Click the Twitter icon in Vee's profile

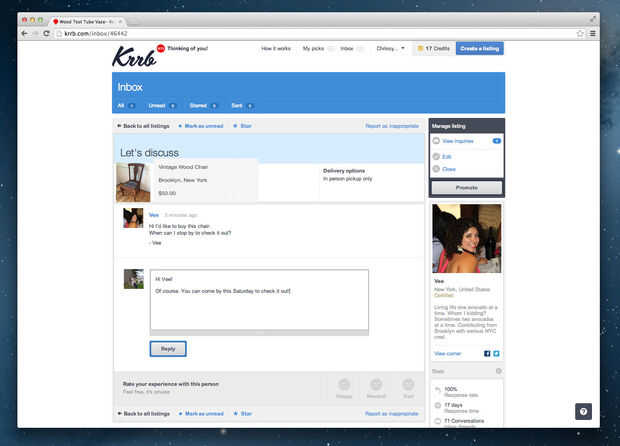(496, 353)
